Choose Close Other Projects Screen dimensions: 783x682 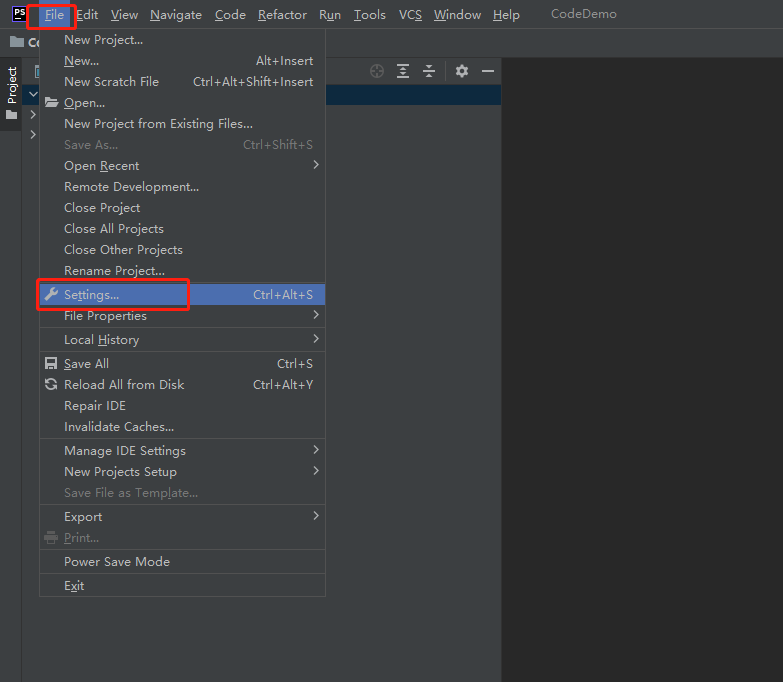tap(182, 250)
